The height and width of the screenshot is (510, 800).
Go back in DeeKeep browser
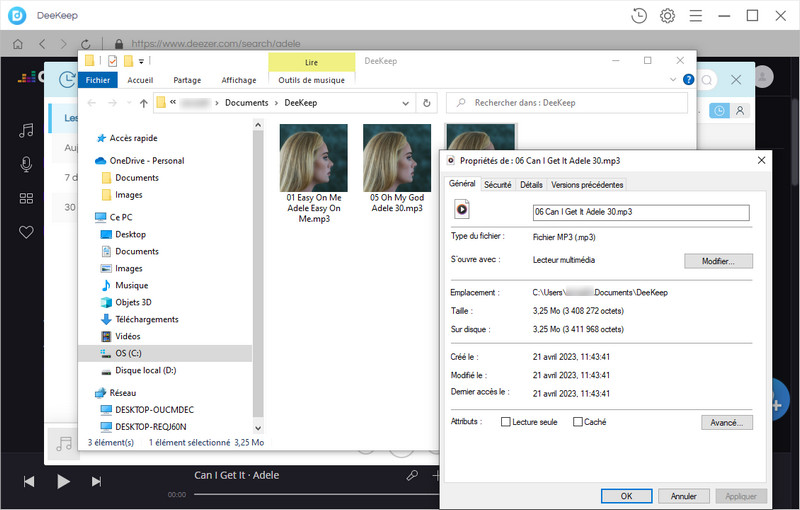click(x=42, y=44)
